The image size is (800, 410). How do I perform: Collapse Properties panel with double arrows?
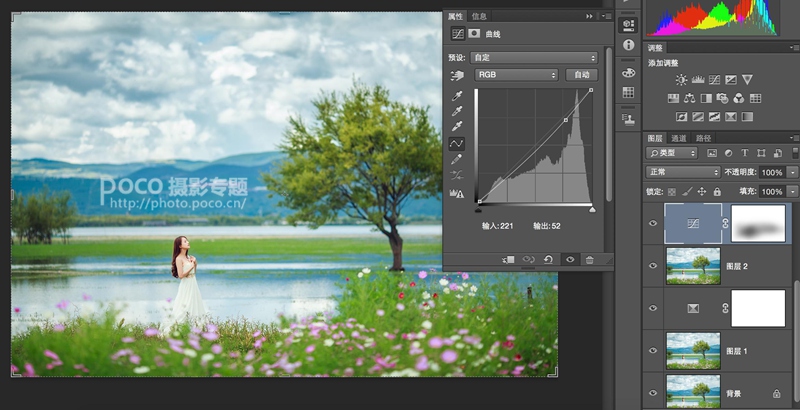pos(589,16)
